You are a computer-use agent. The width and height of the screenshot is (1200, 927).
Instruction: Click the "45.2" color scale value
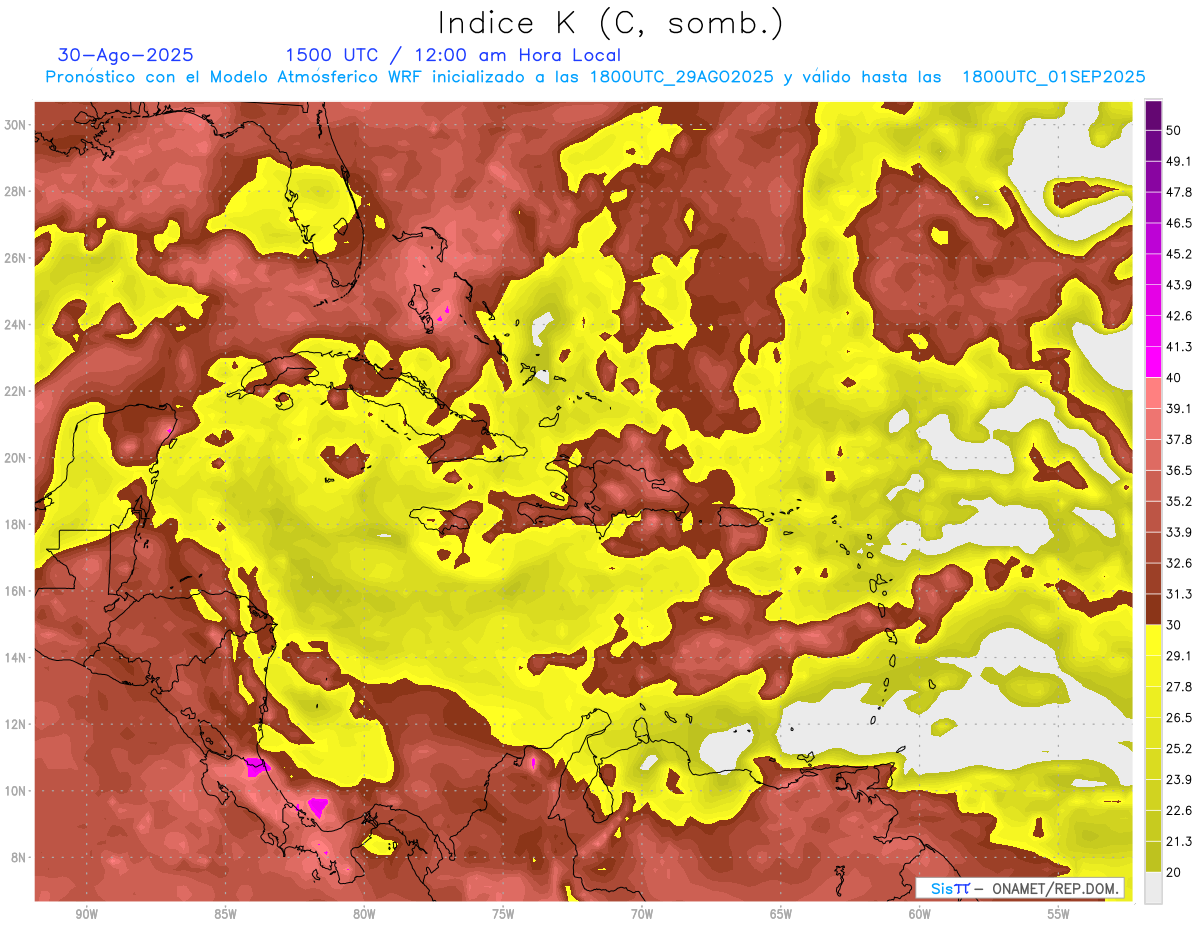click(x=1179, y=254)
